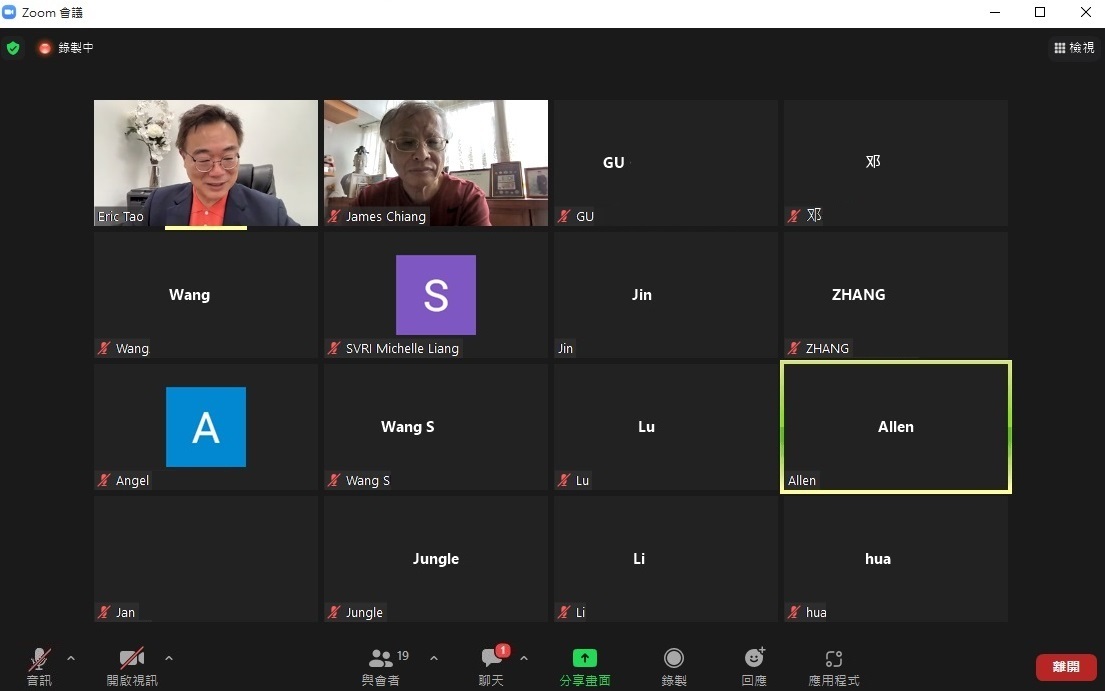Select James Chiang's video tile
1105x691 pixels.
[436, 162]
